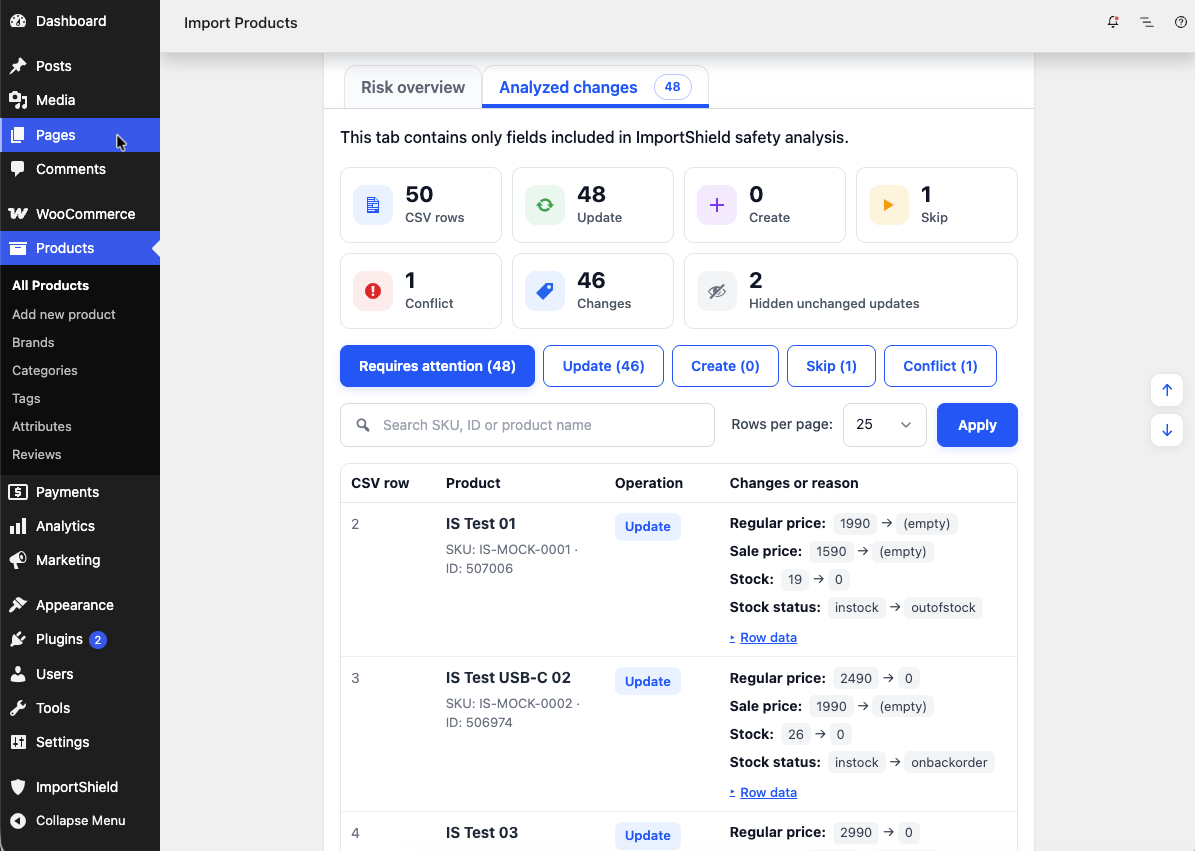
Task: Filter by Update (46)
Action: point(604,366)
